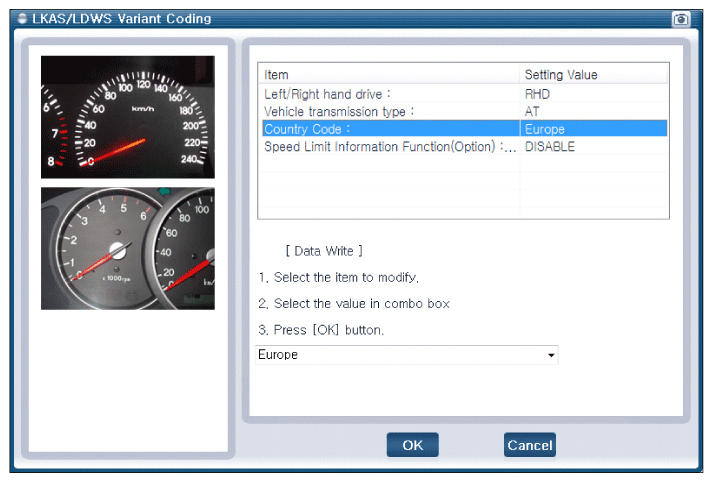This screenshot has height=482, width=713.
Task: Expand the combo box dropdown arrow
Action: (x=550, y=355)
